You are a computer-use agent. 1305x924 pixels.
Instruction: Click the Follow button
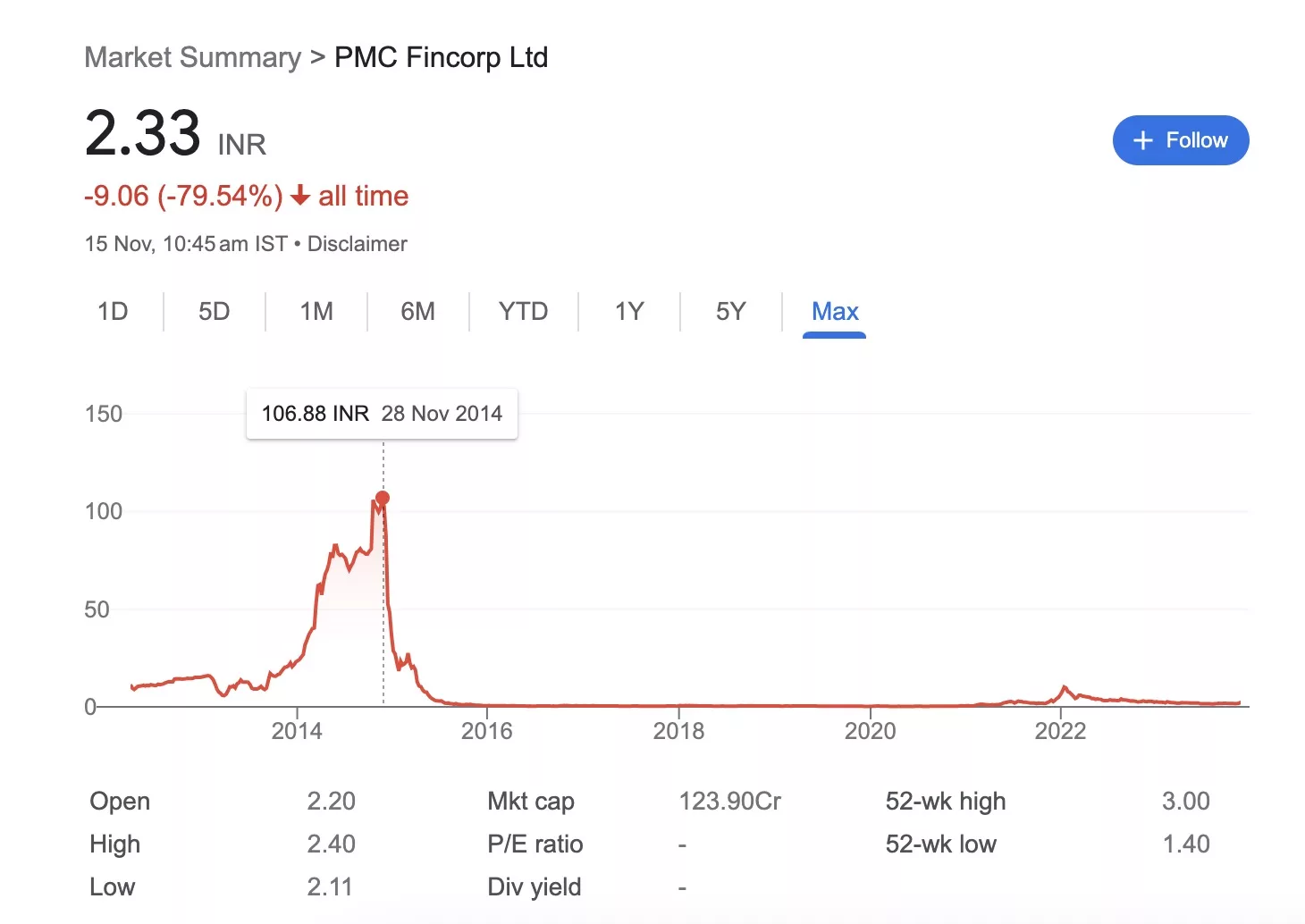coord(1180,140)
